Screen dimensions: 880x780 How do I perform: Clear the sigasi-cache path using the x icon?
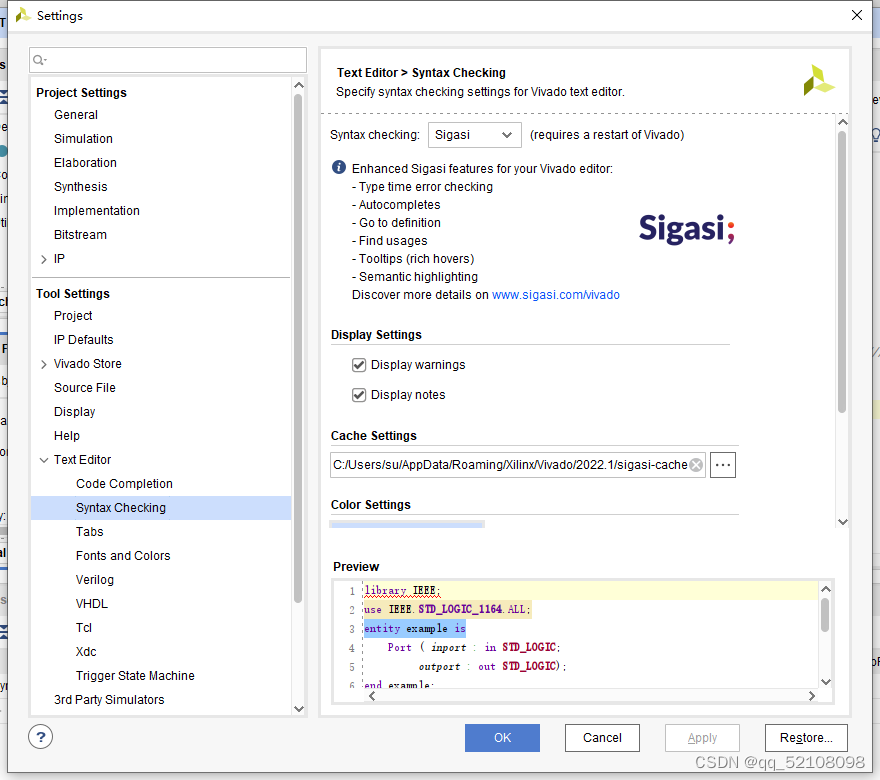(x=696, y=464)
